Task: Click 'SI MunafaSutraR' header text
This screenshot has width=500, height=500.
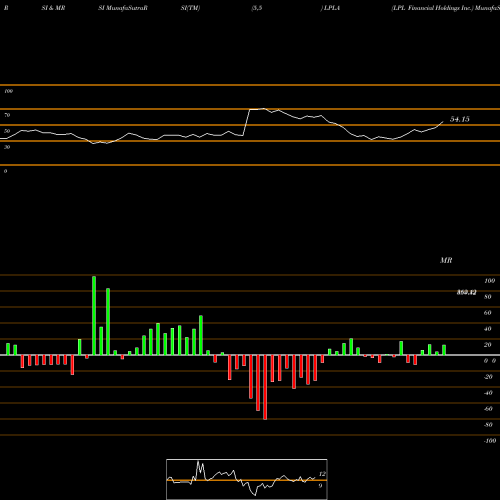Action: tap(123, 8)
